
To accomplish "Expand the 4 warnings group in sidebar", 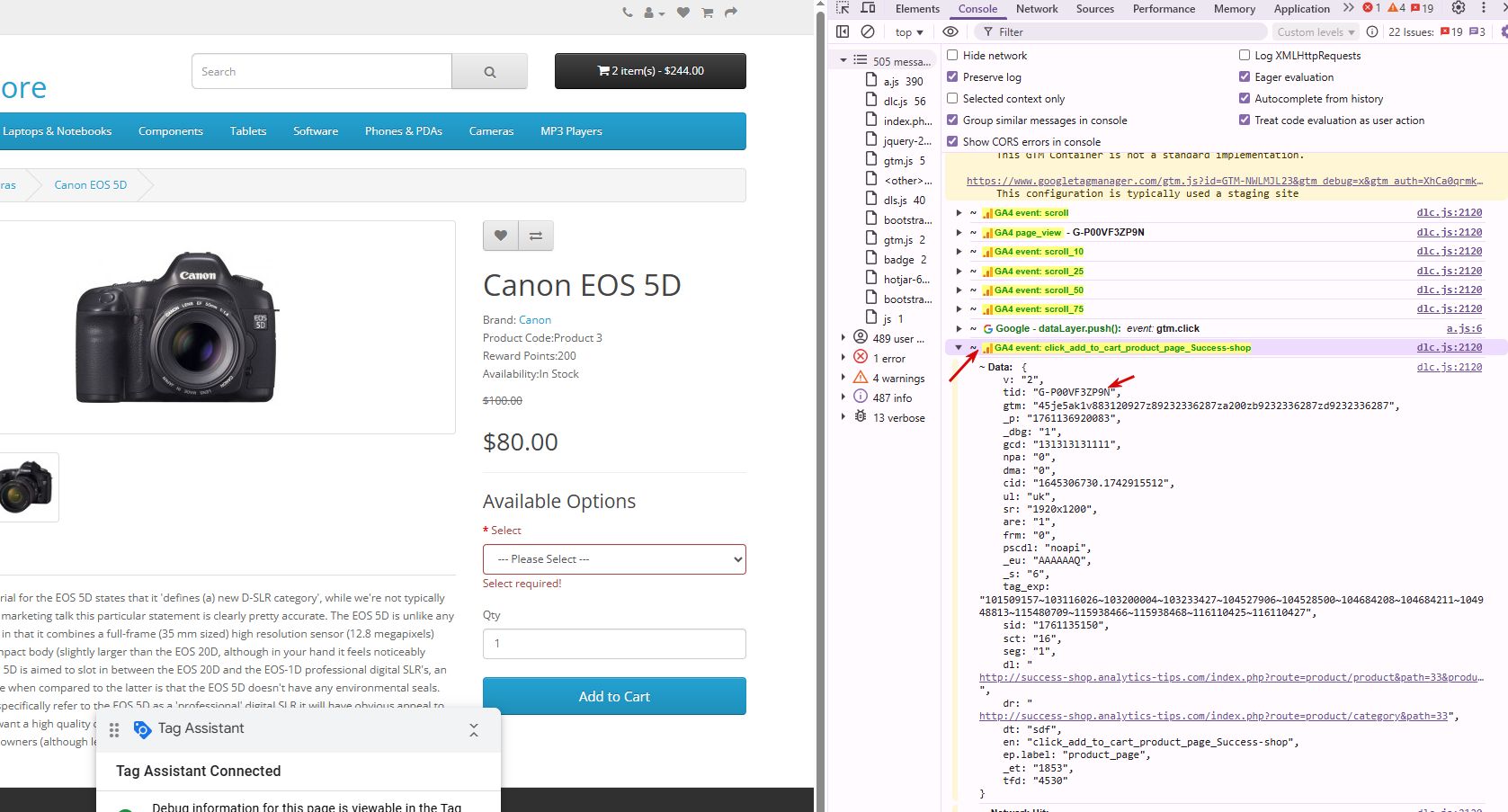I will click(843, 378).
